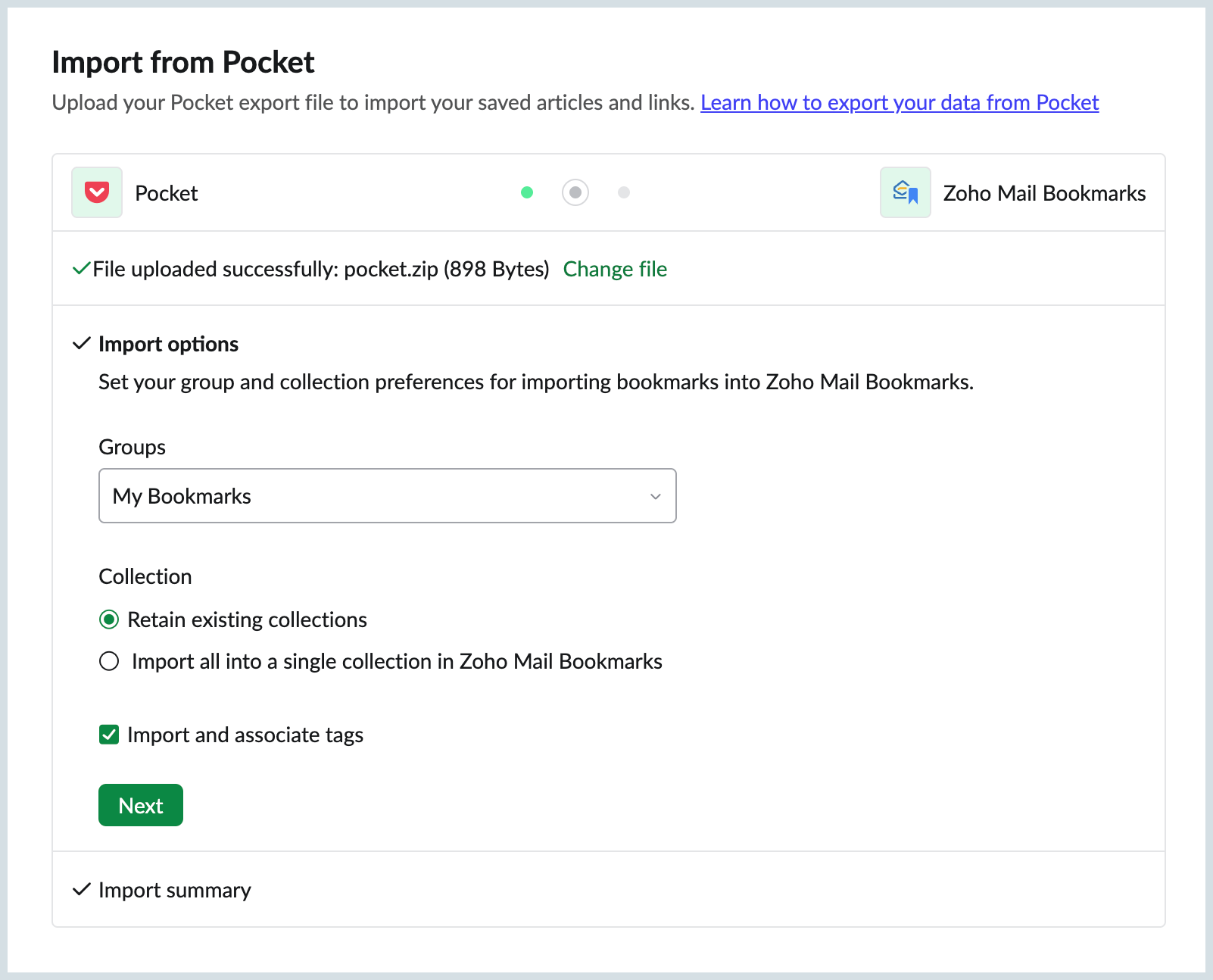
Task: Click the green completed step dot
Action: 527,192
